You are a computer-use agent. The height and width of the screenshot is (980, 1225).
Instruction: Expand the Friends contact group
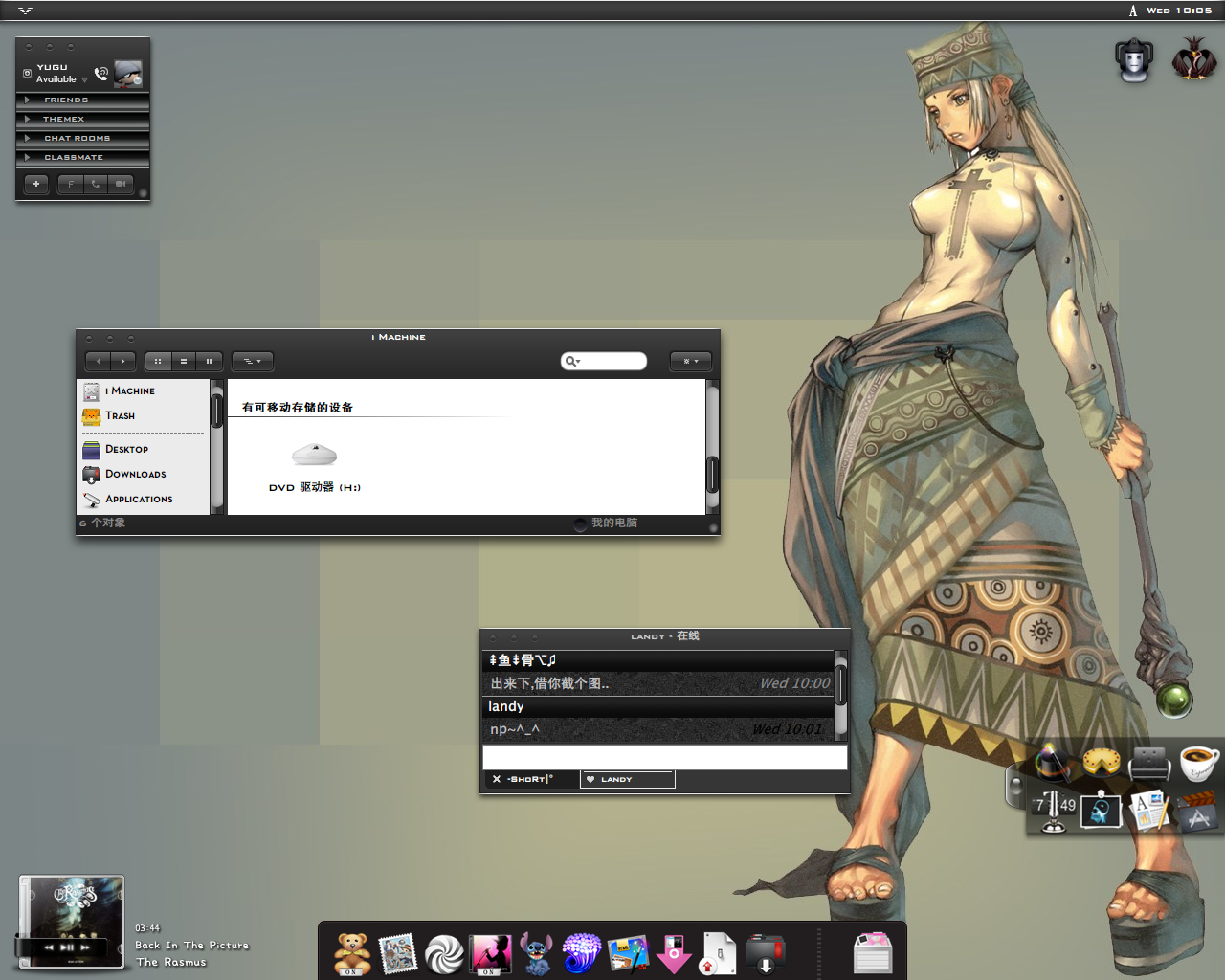pyautogui.click(x=82, y=100)
